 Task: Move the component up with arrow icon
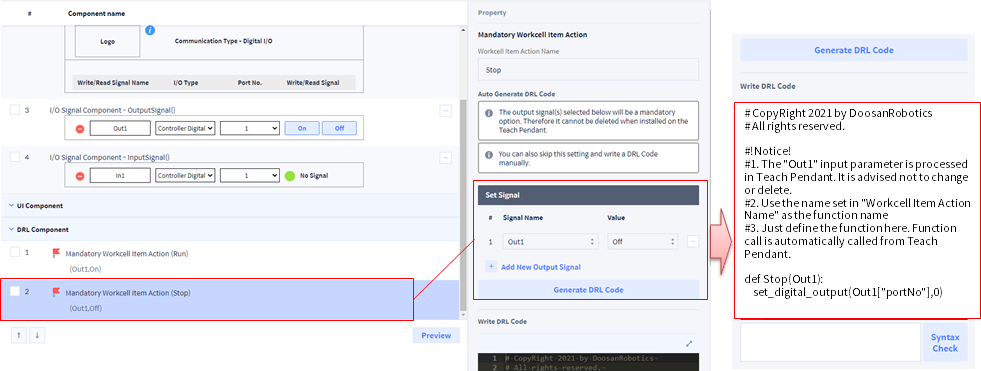click(19, 335)
